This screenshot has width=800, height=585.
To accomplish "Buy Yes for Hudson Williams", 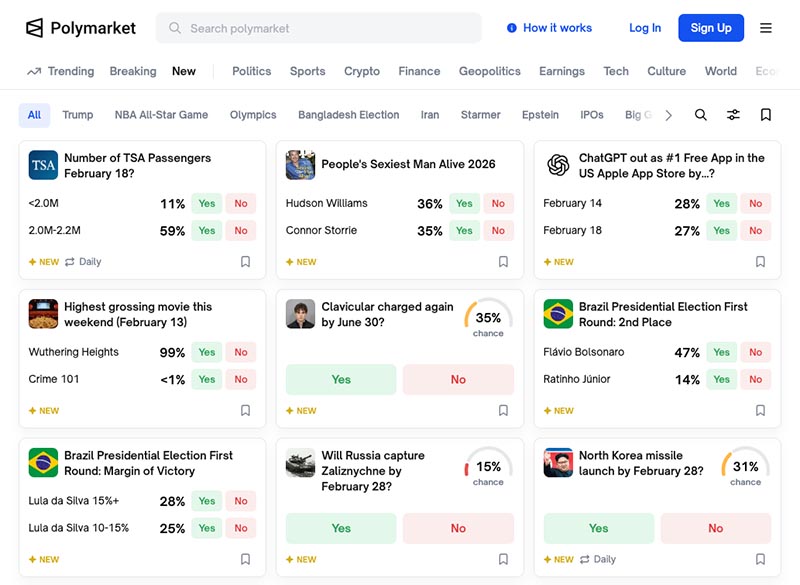I will pyautogui.click(x=464, y=204).
